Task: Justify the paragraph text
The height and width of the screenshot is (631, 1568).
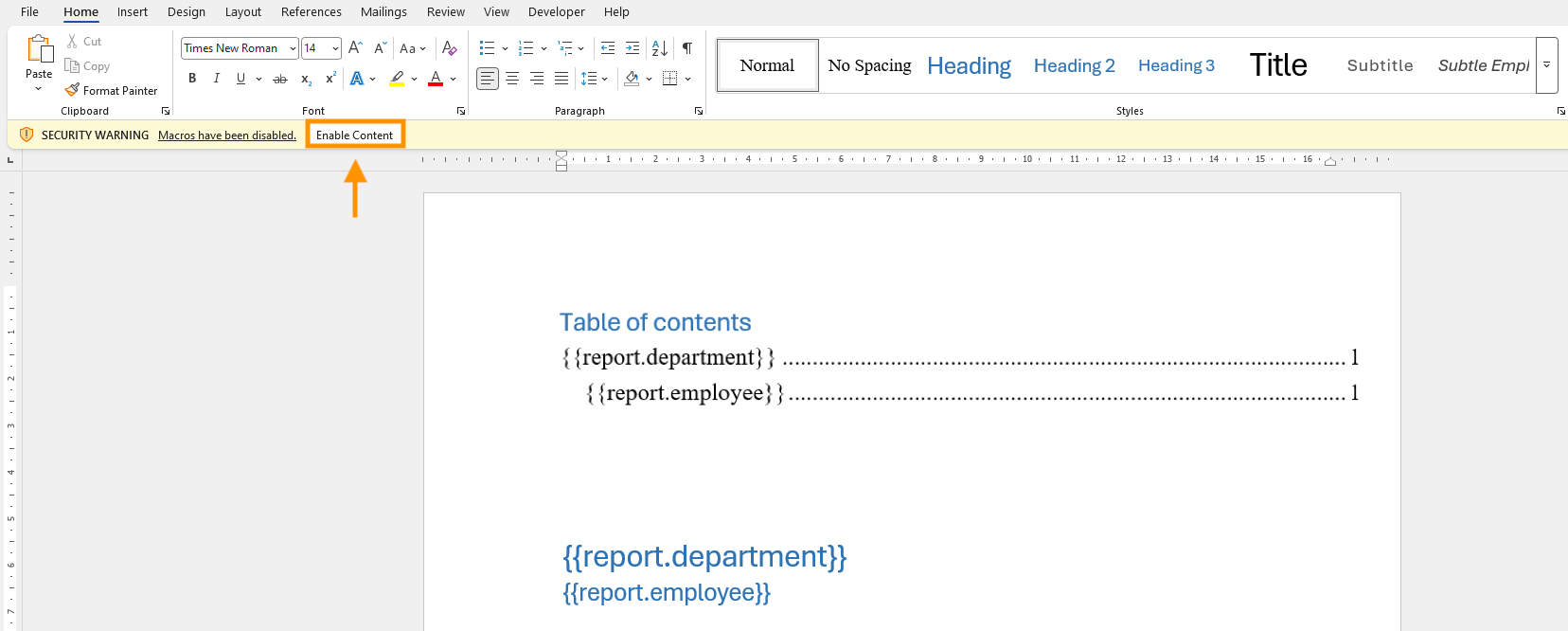Action: (x=561, y=79)
